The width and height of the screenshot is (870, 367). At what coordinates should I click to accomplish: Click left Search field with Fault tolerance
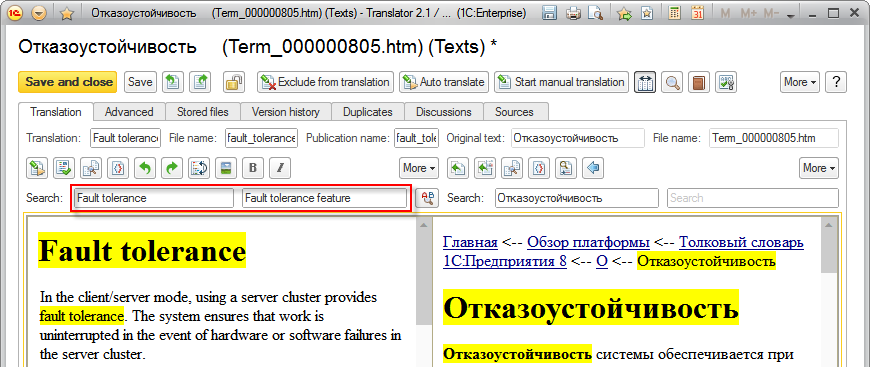[154, 198]
